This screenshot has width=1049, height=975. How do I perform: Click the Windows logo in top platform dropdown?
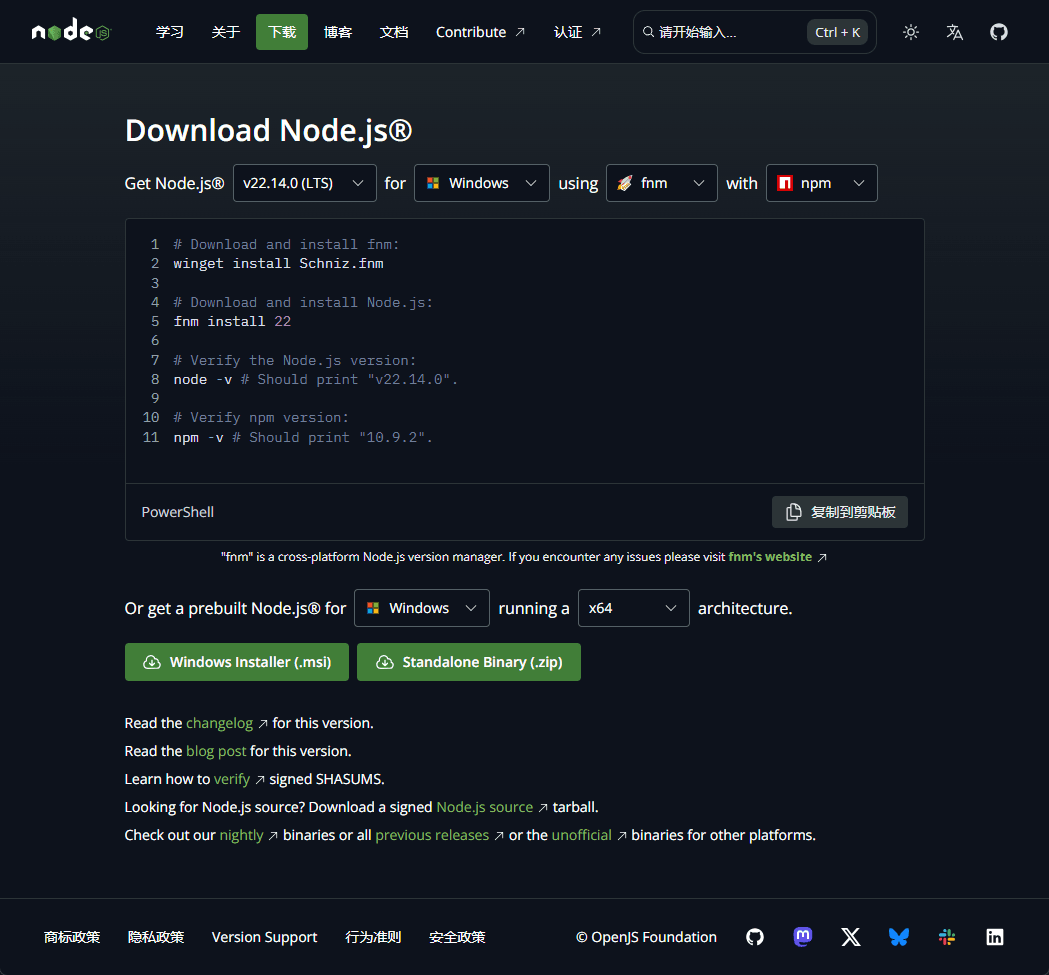433,183
